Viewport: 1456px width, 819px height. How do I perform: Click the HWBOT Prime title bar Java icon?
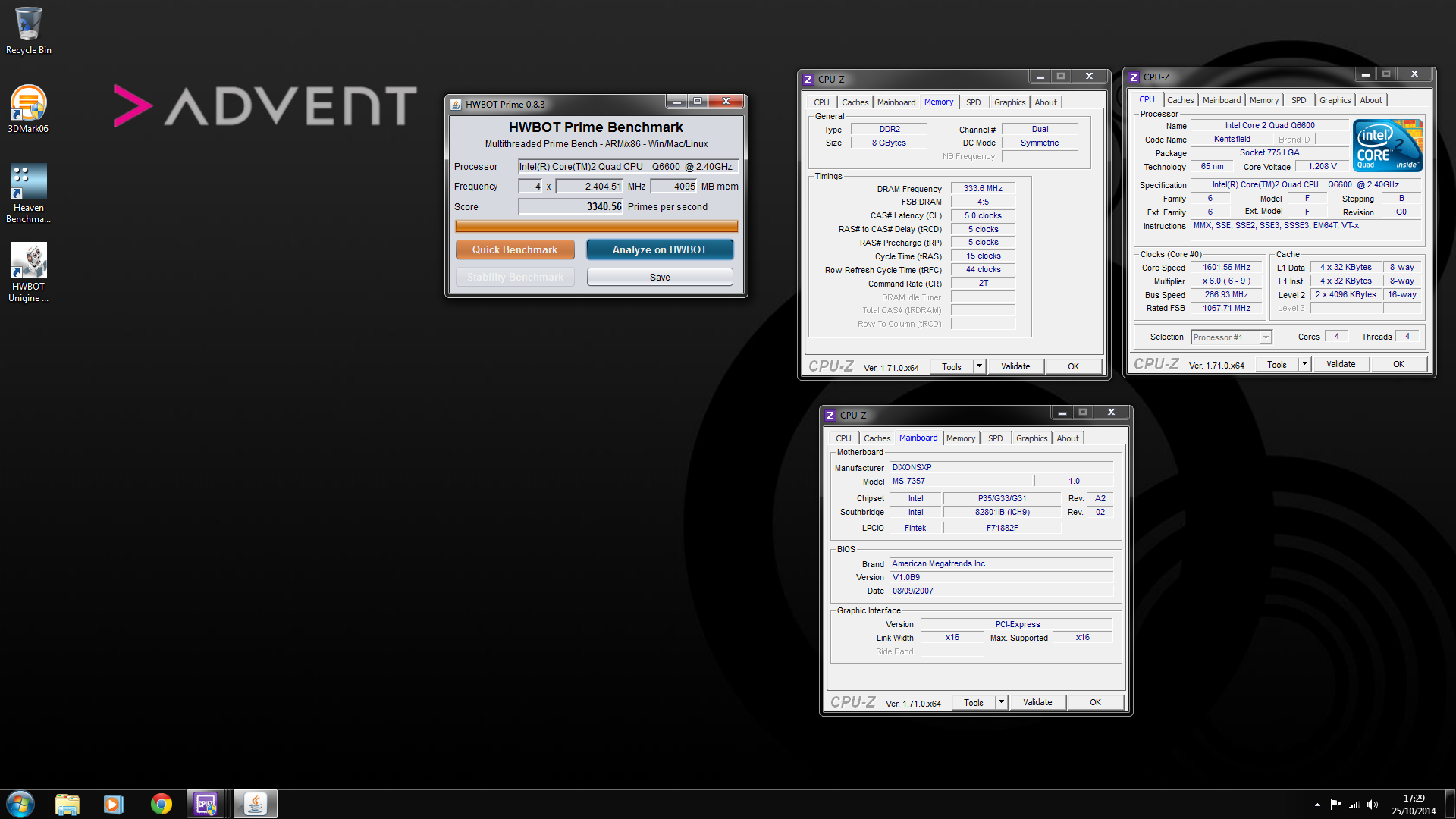[456, 105]
